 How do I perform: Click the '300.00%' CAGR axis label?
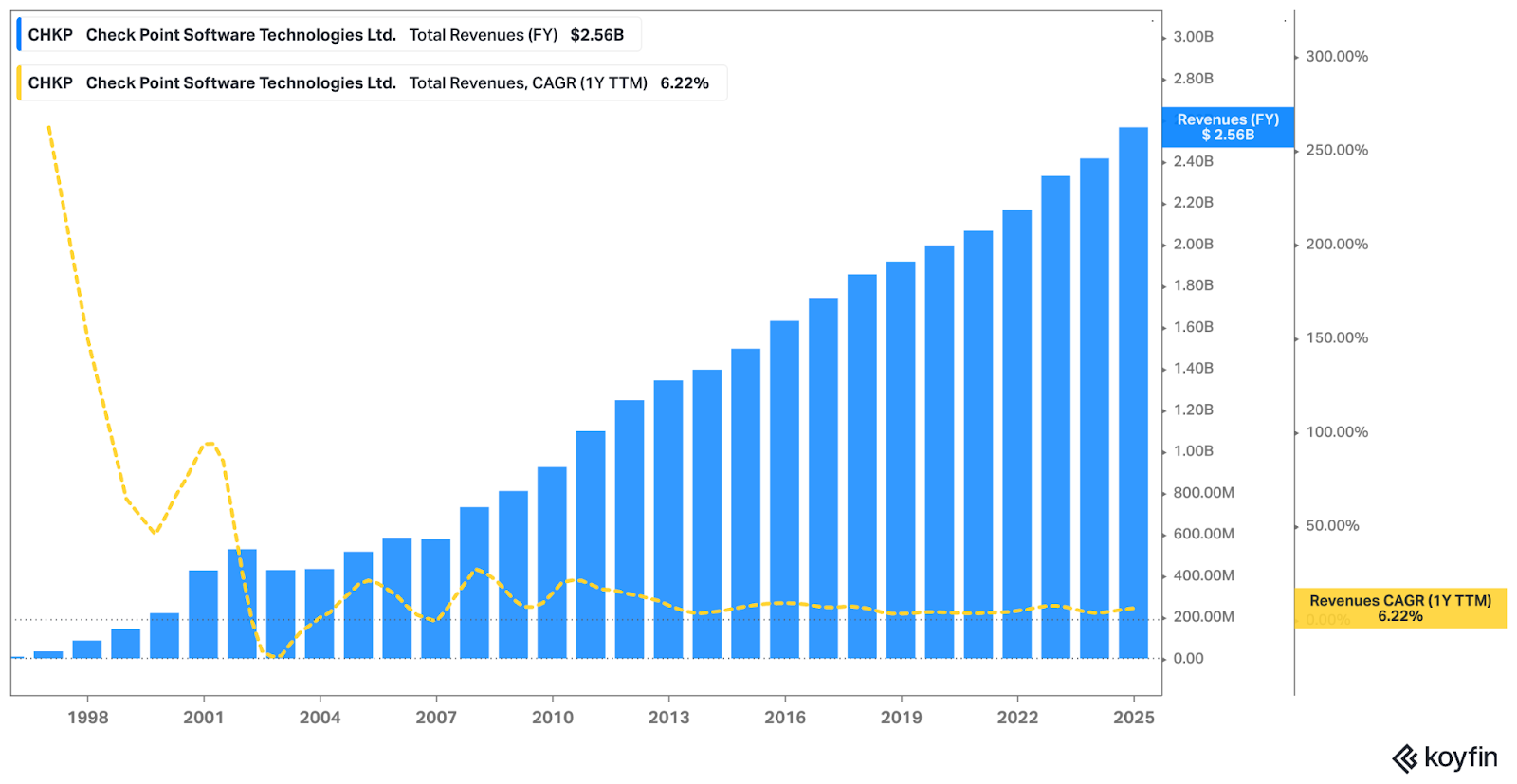tap(1337, 57)
